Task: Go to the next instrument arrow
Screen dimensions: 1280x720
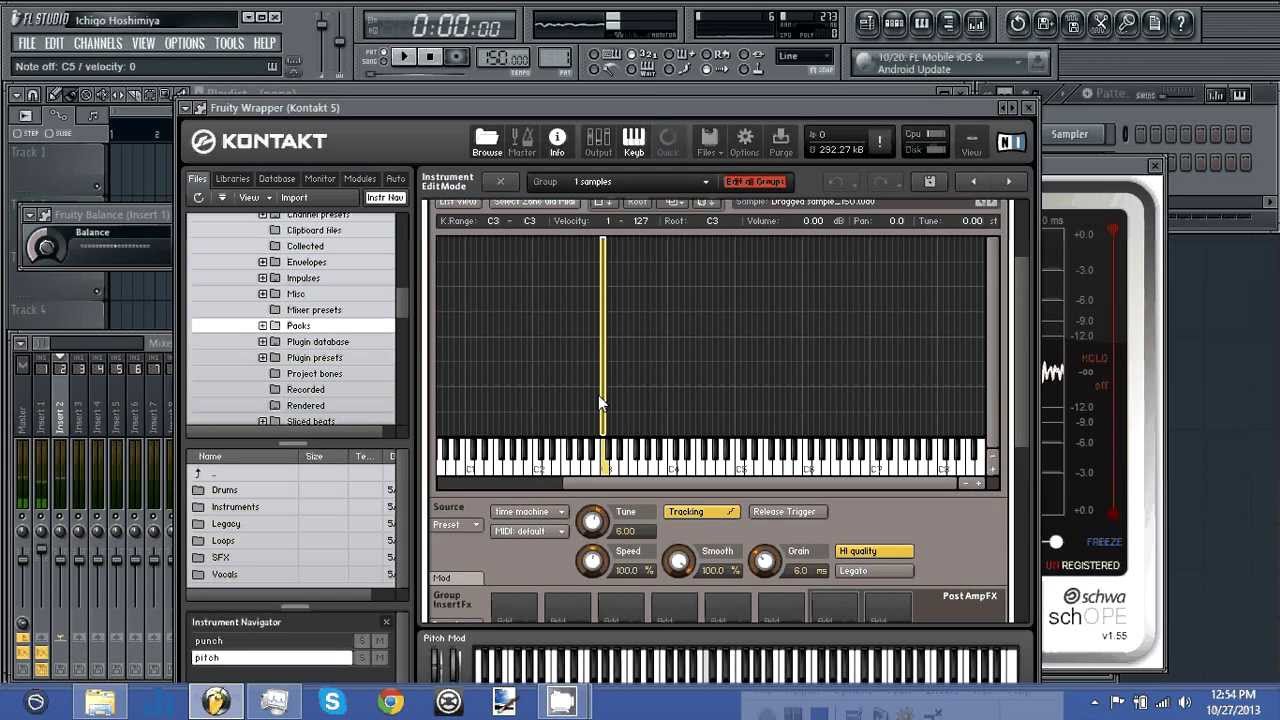Action: (1008, 181)
